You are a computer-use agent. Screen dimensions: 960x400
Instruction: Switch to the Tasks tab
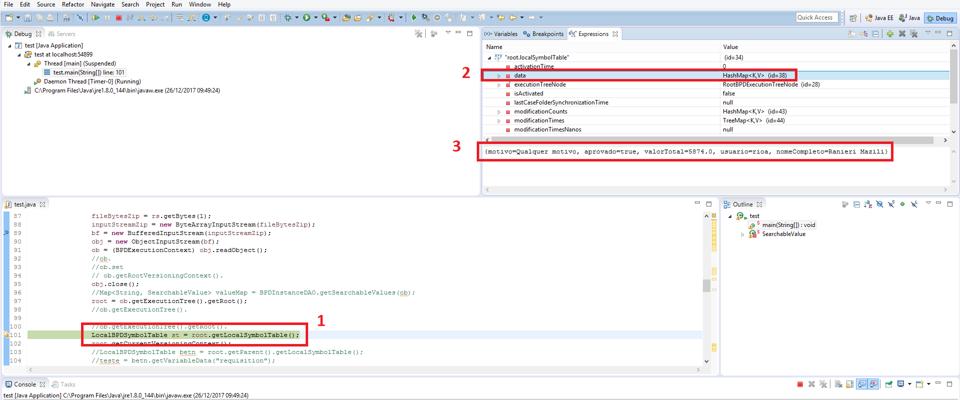[64, 384]
